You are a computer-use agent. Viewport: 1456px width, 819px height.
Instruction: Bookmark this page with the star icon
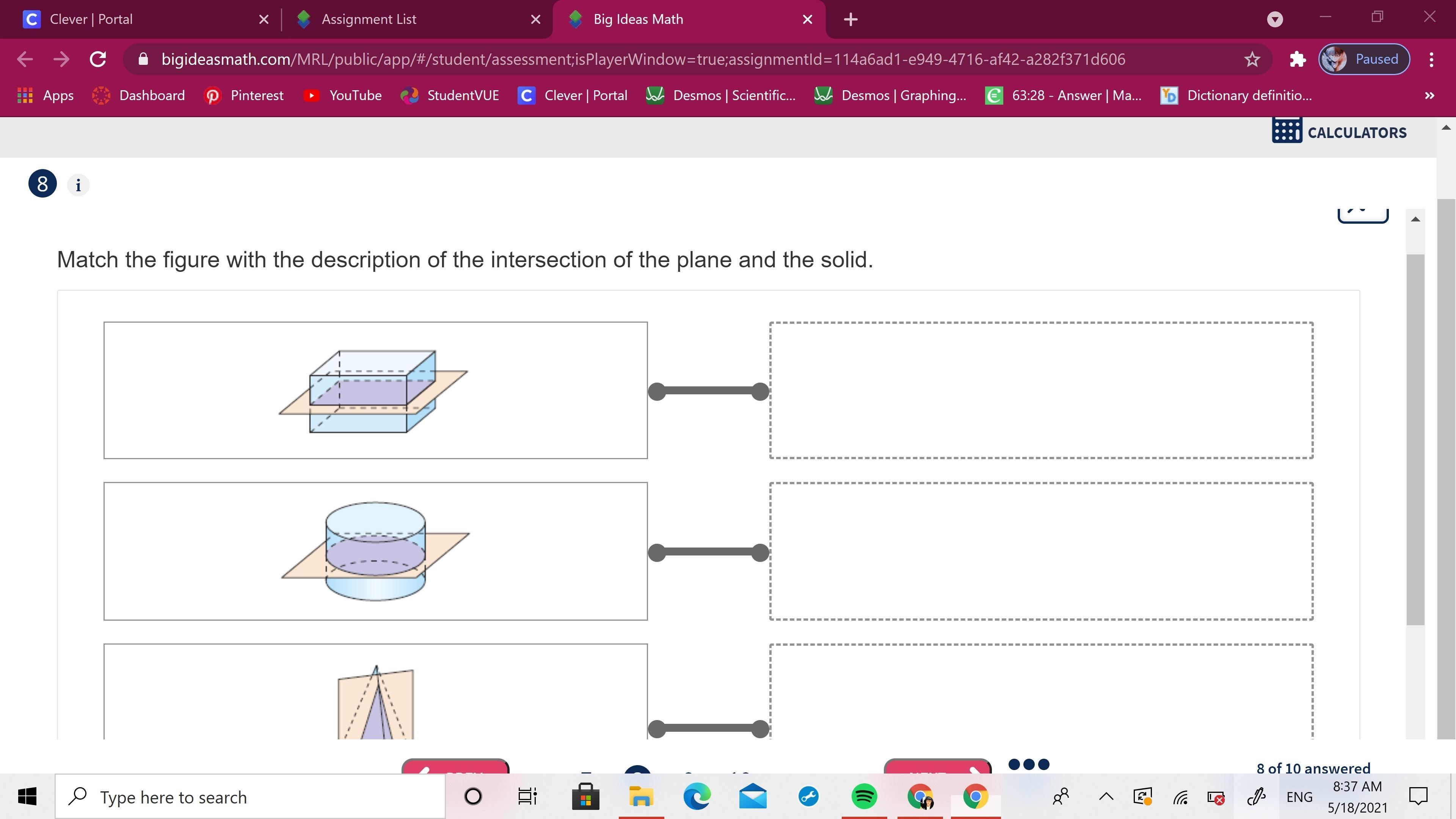click(1252, 59)
